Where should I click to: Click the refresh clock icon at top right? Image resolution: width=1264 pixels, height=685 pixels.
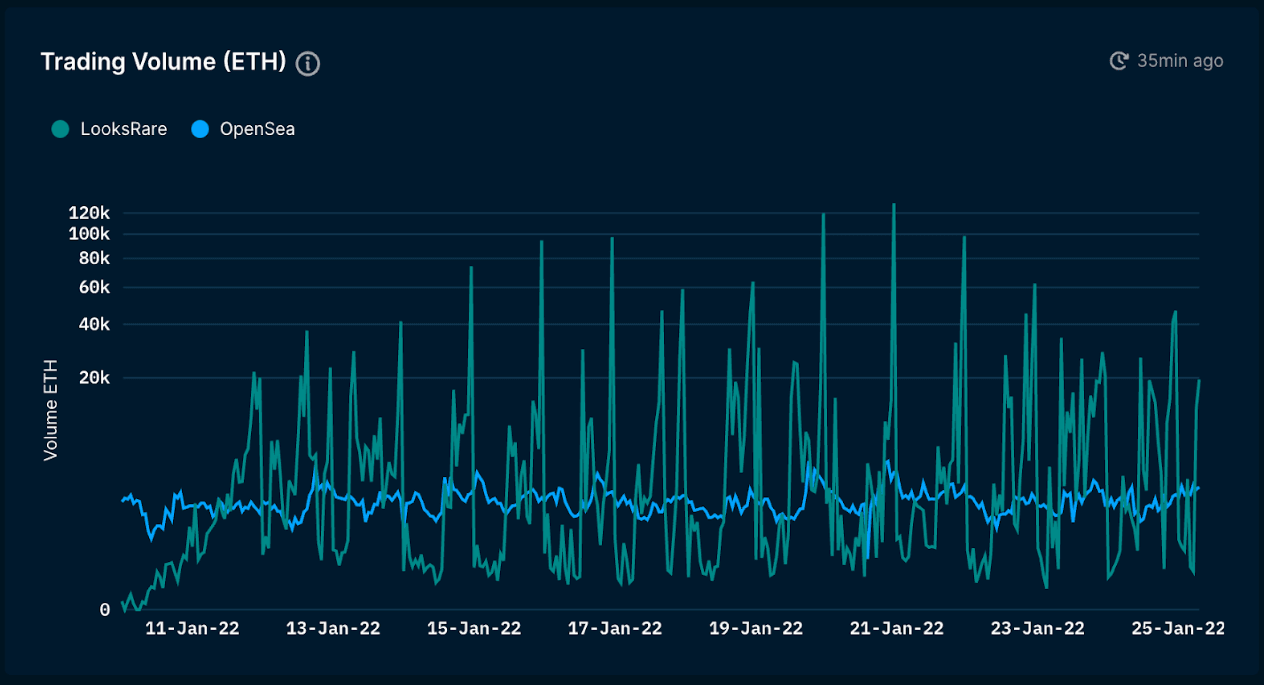[1119, 61]
